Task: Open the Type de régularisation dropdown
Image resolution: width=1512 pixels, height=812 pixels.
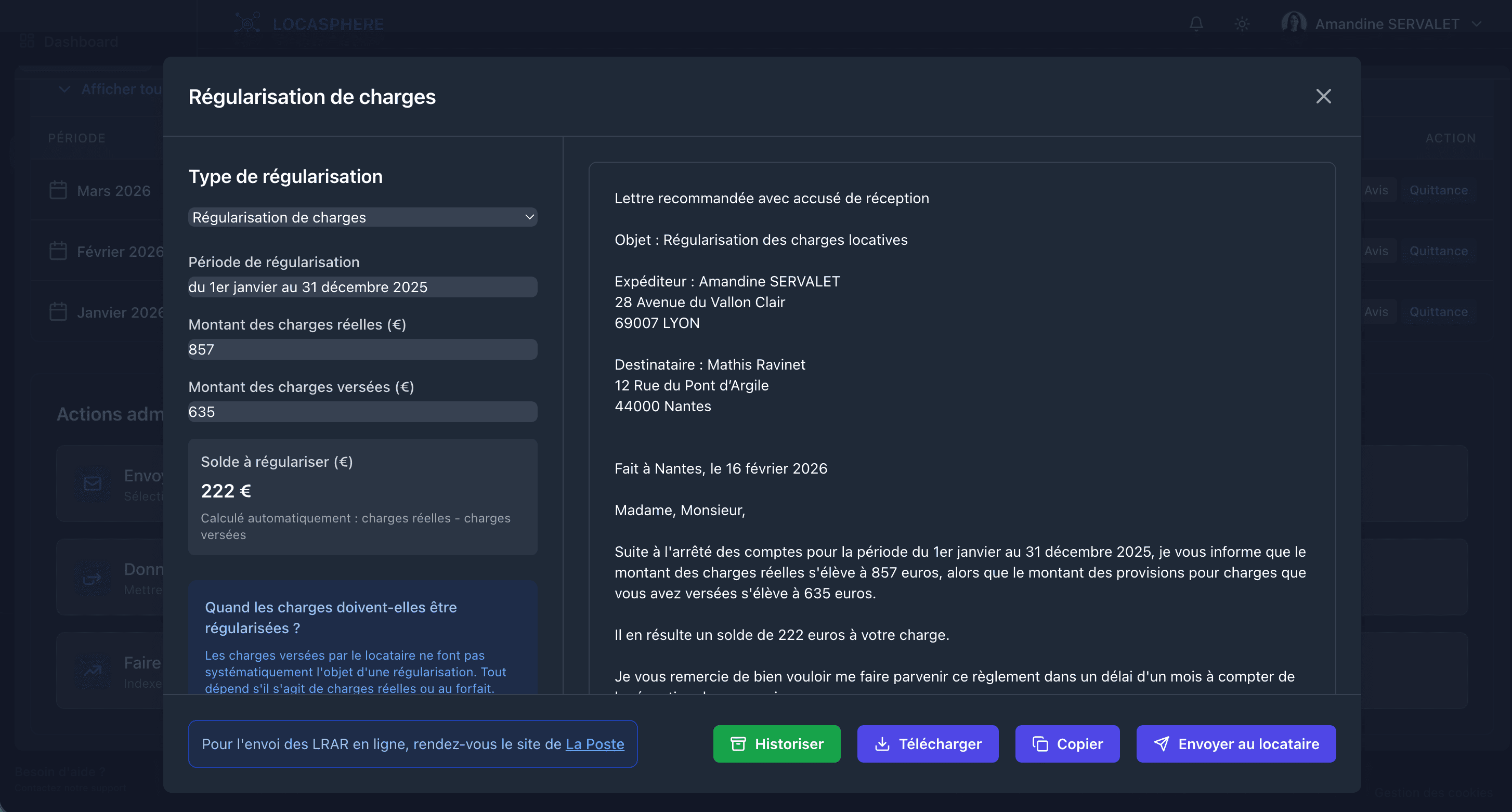Action: pos(362,217)
